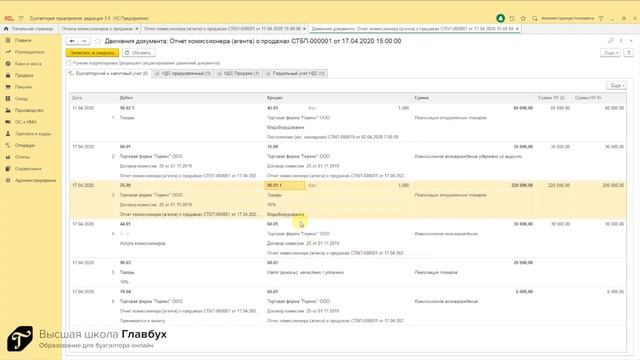Open the form's vertical dots more menu
The width and height of the screenshot is (640, 360).
click(x=621, y=41)
